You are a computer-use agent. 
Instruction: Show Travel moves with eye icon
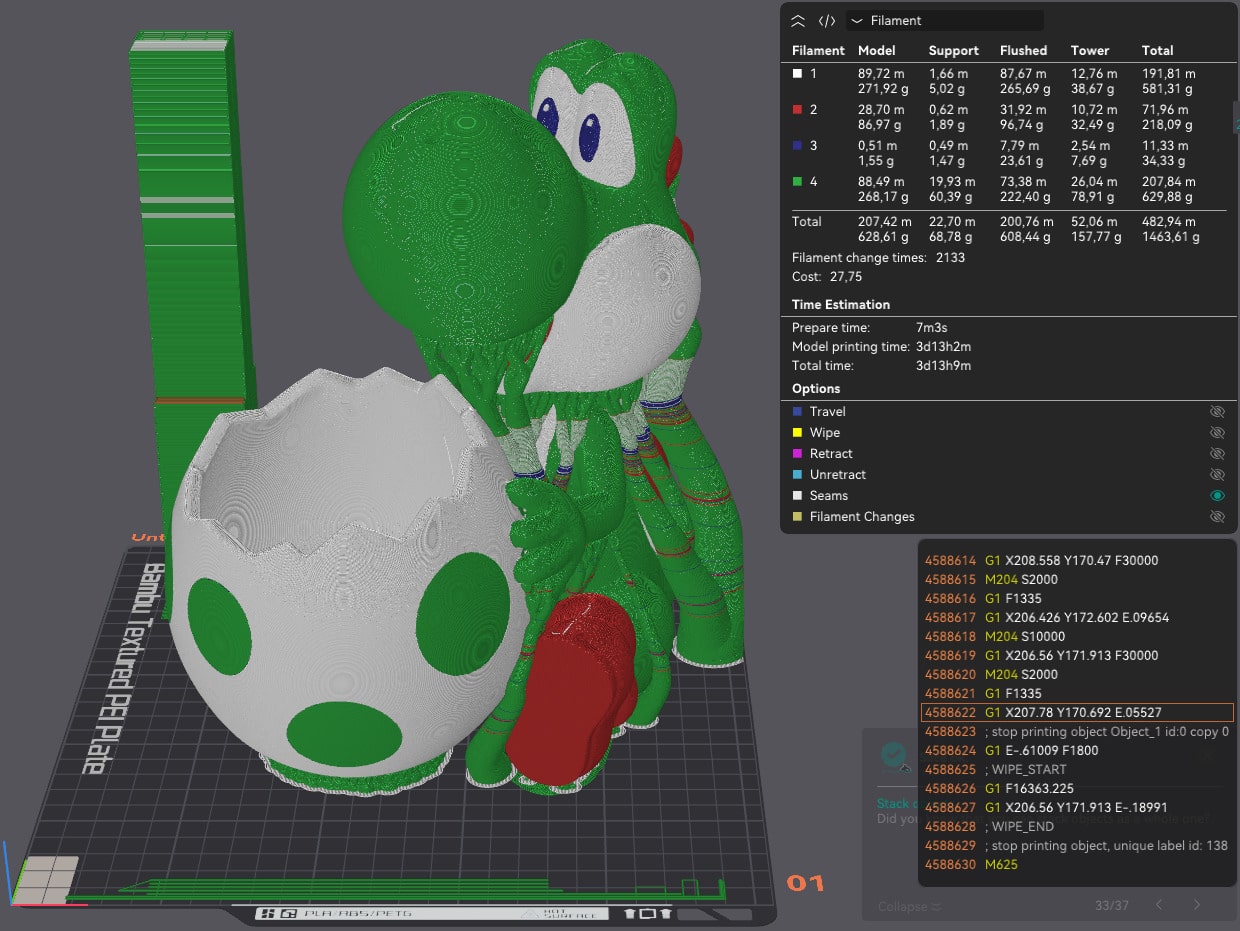[x=1217, y=412]
